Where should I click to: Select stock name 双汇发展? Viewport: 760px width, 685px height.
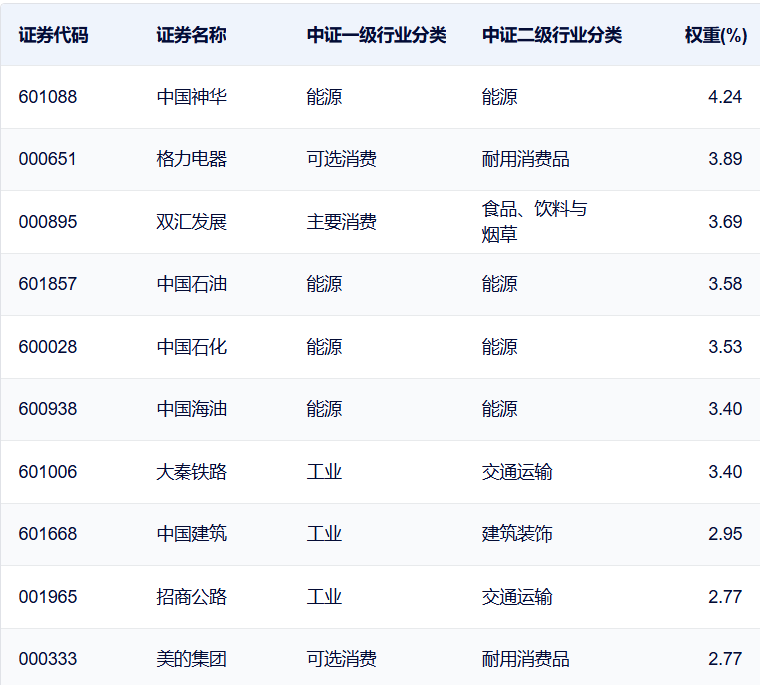[191, 222]
